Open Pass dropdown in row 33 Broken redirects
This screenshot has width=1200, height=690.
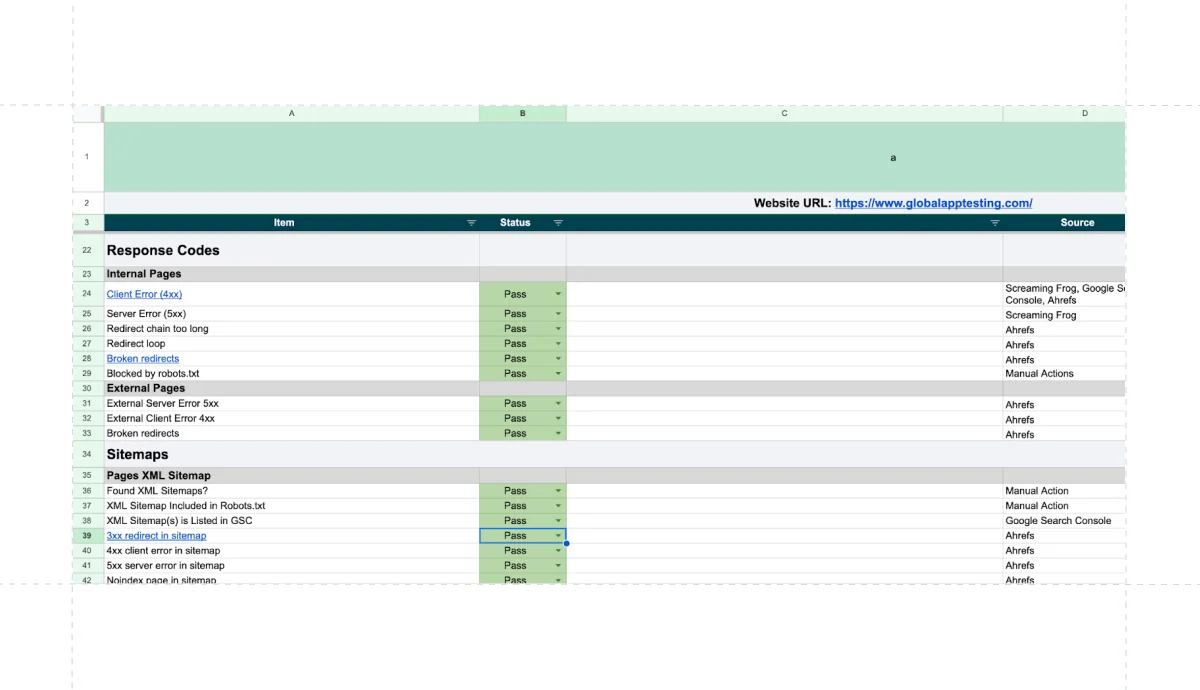click(558, 434)
